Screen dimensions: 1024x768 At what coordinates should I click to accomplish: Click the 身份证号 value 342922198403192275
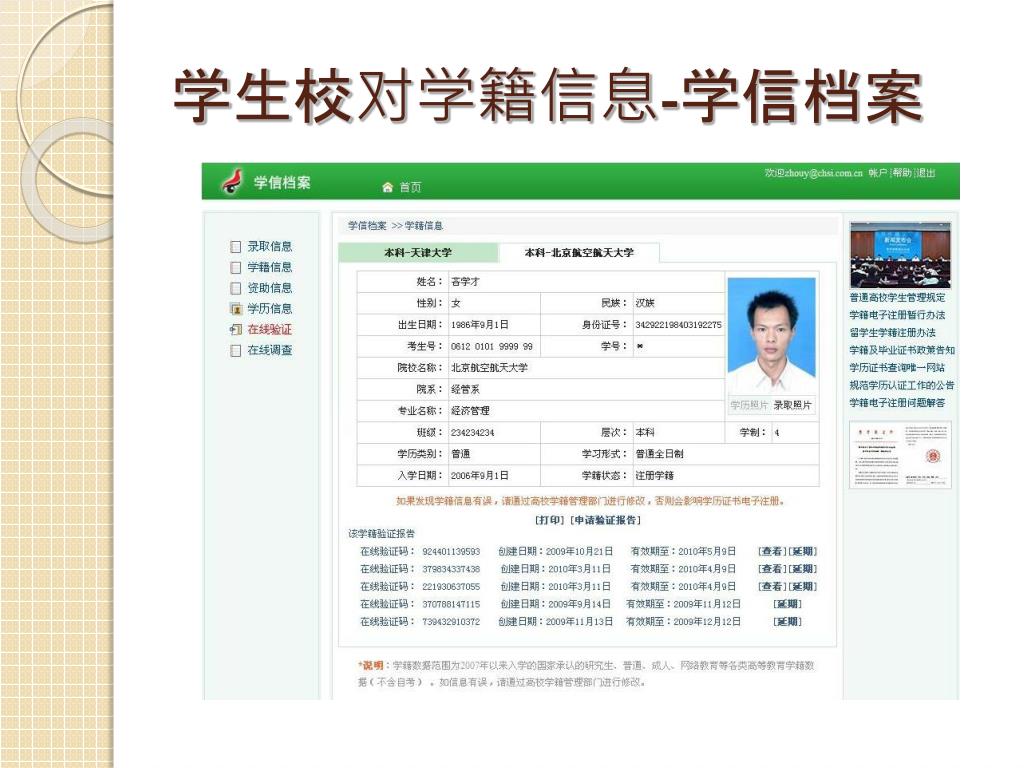point(679,325)
